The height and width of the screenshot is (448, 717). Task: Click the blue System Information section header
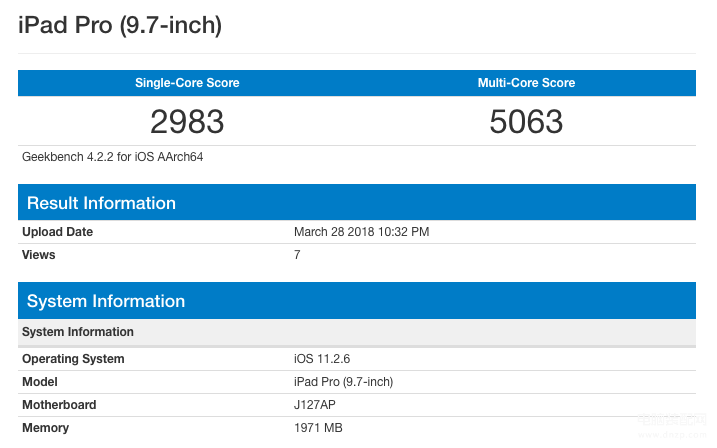(x=357, y=301)
